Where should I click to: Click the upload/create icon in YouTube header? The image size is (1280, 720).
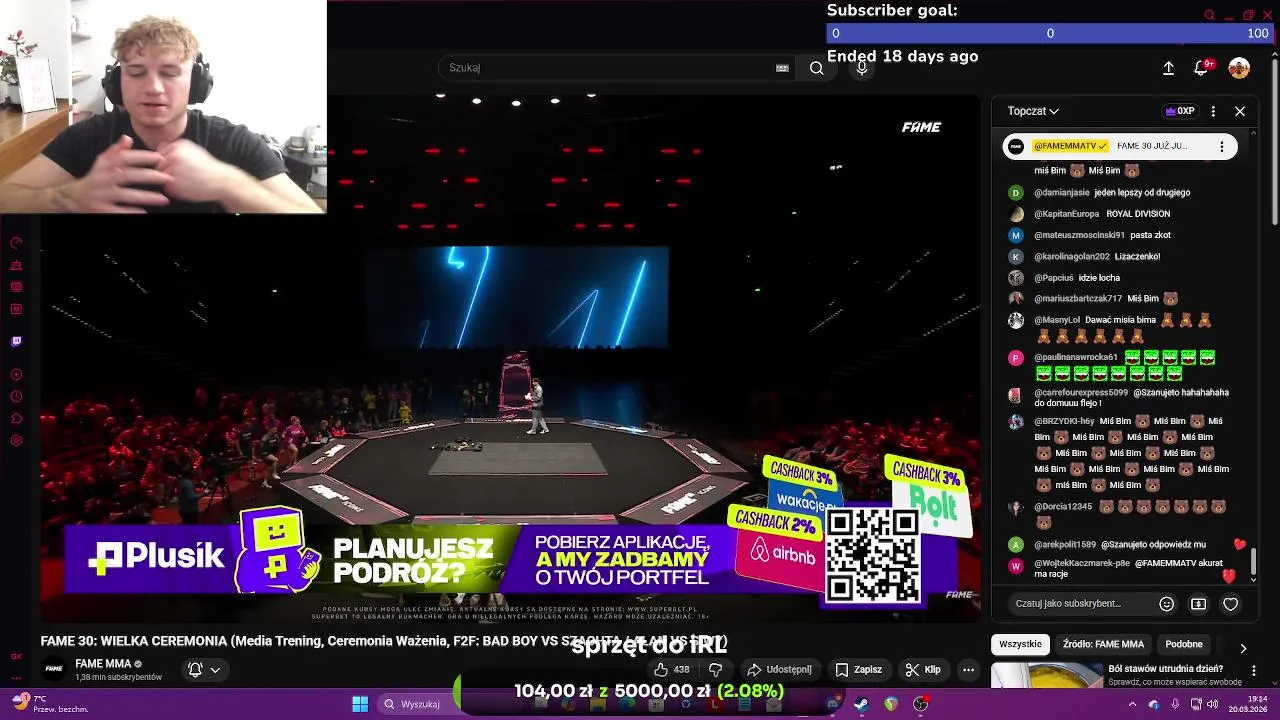(x=1168, y=68)
